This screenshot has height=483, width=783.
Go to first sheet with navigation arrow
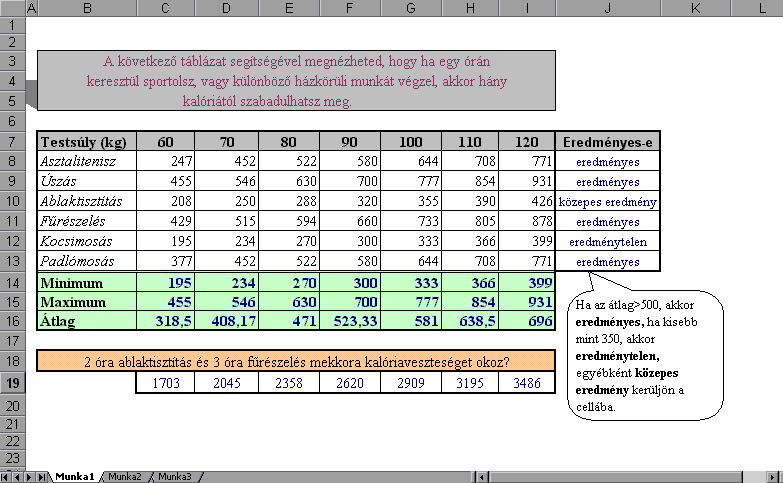coord(5,477)
